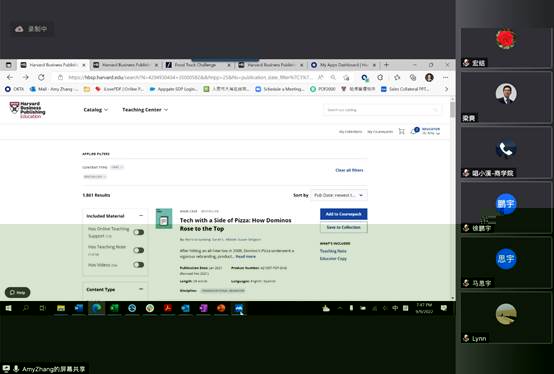Screen dimensions: 554x374
Task: Open PowerPoint from the taskbar
Action: 221,308
